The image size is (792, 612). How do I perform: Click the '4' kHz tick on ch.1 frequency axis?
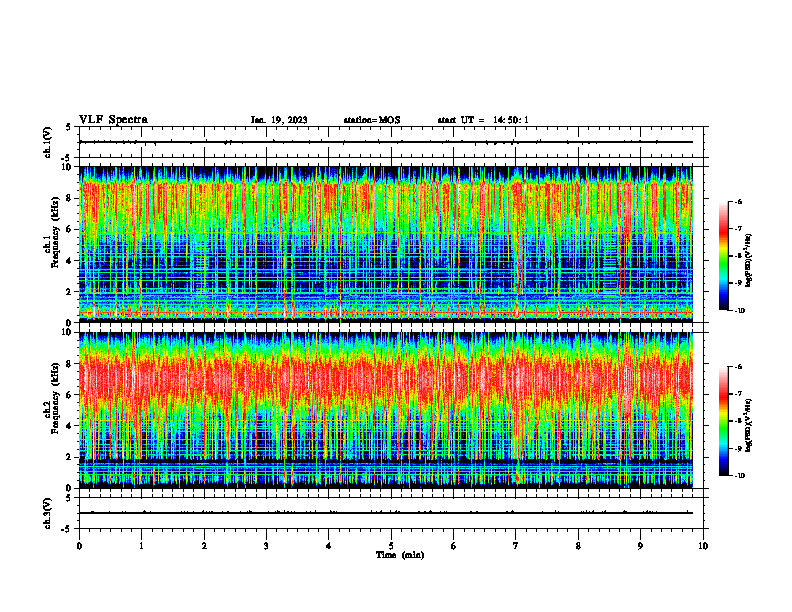[x=70, y=261]
